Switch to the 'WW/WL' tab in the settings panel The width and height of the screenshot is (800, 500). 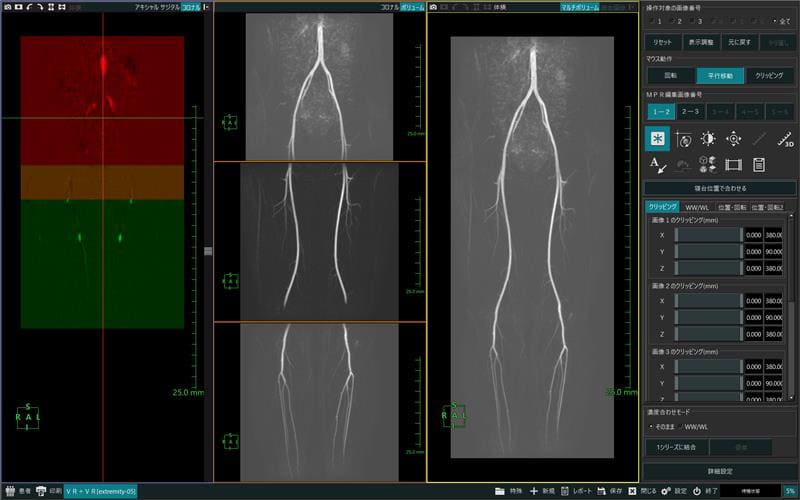697,207
